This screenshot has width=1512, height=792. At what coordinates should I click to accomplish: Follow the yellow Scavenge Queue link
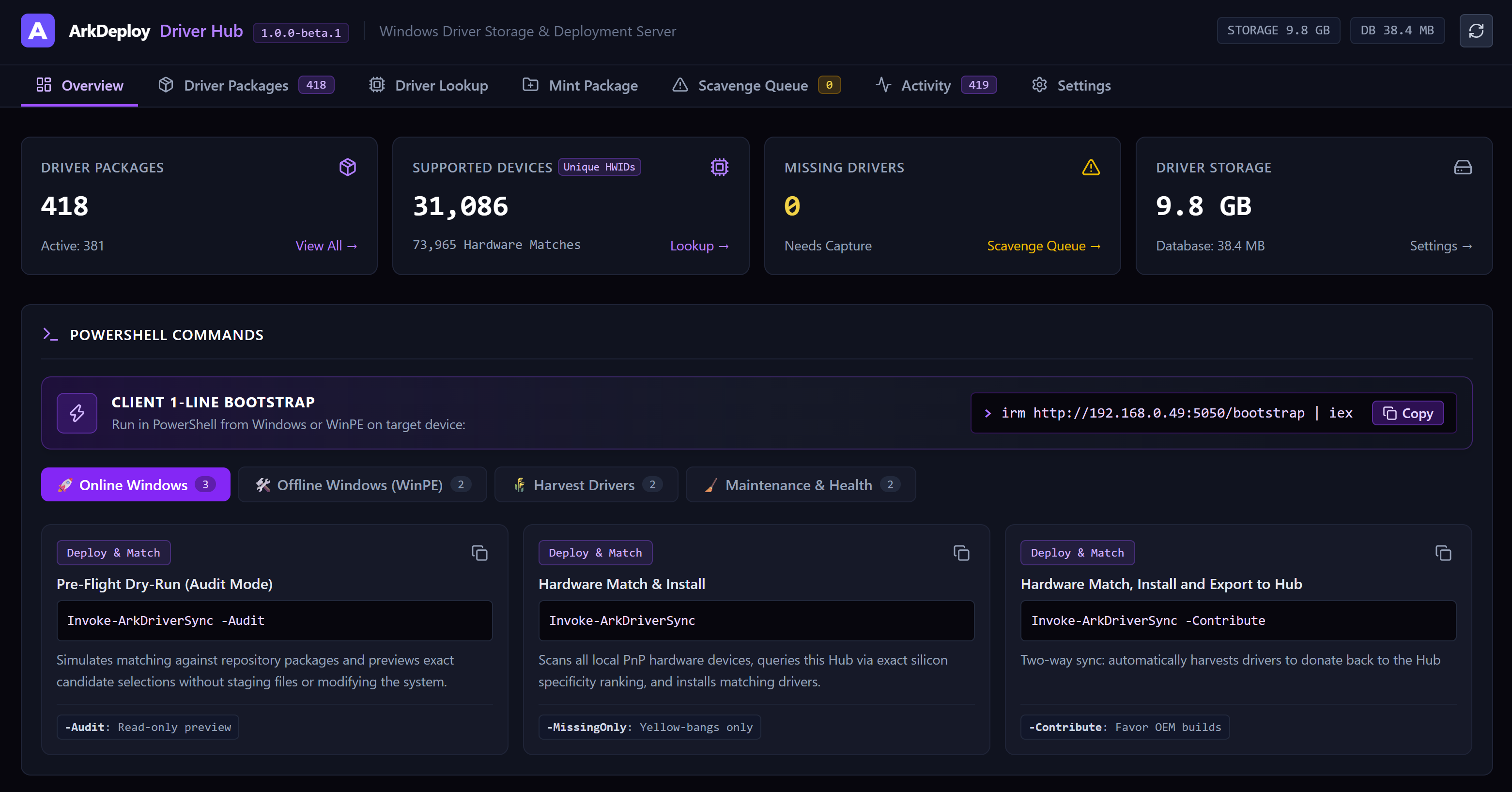(1044, 246)
